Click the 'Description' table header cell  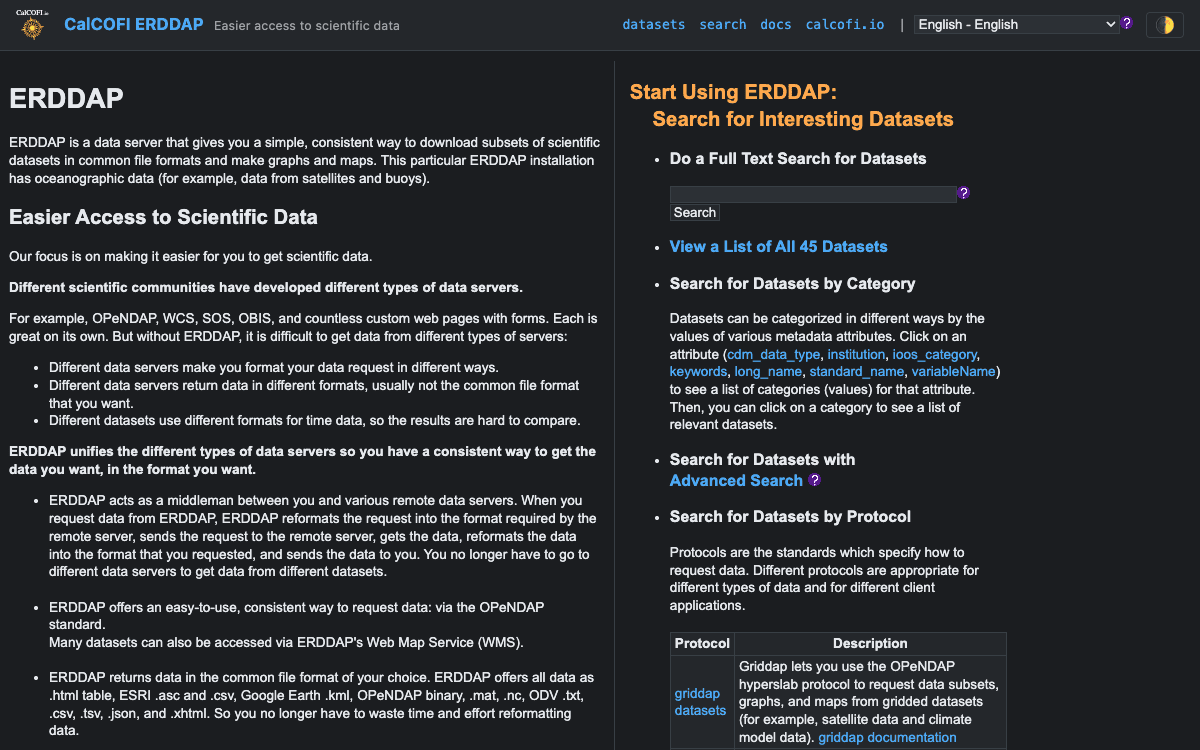[870, 643]
